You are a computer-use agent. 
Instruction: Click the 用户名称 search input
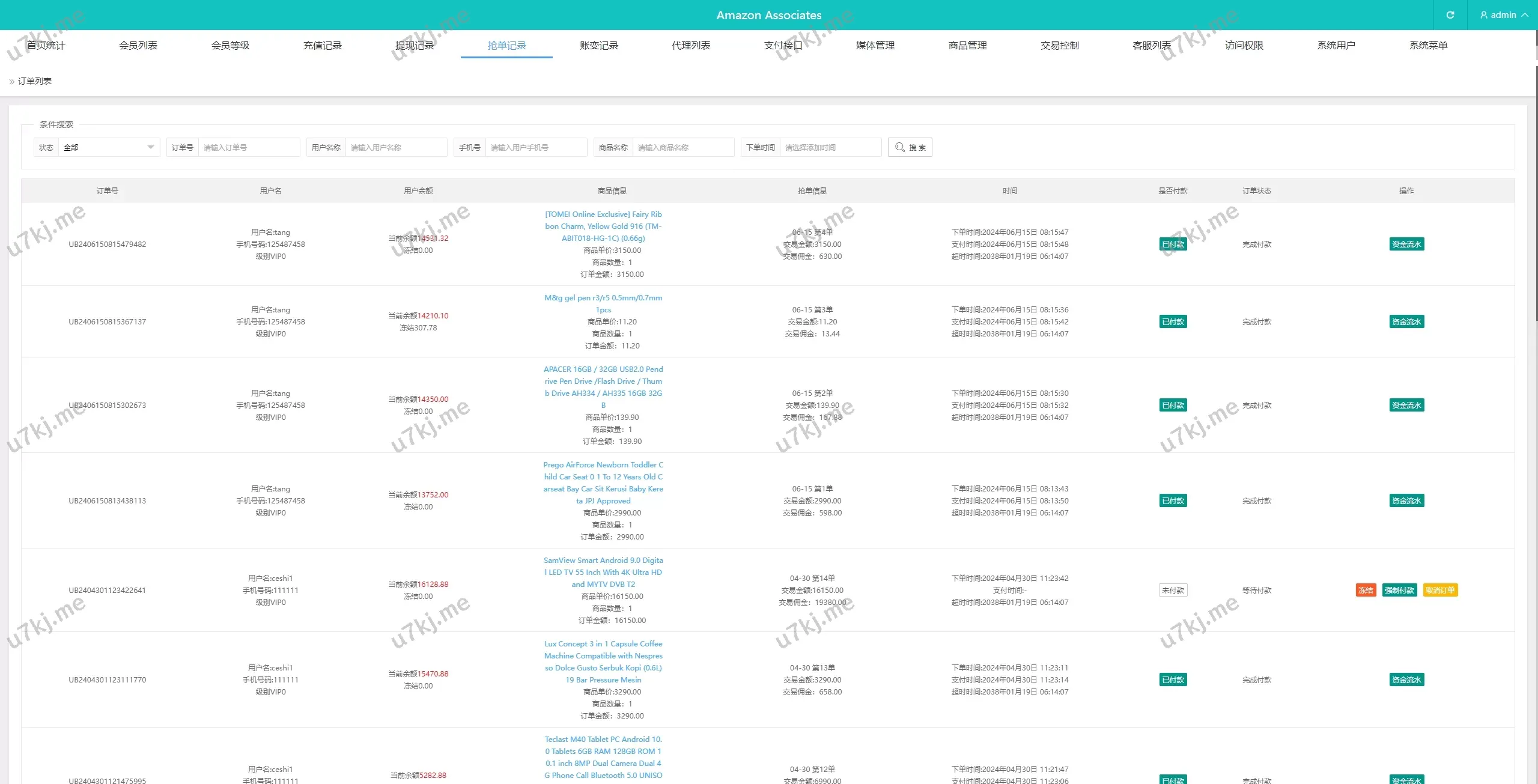(x=395, y=147)
